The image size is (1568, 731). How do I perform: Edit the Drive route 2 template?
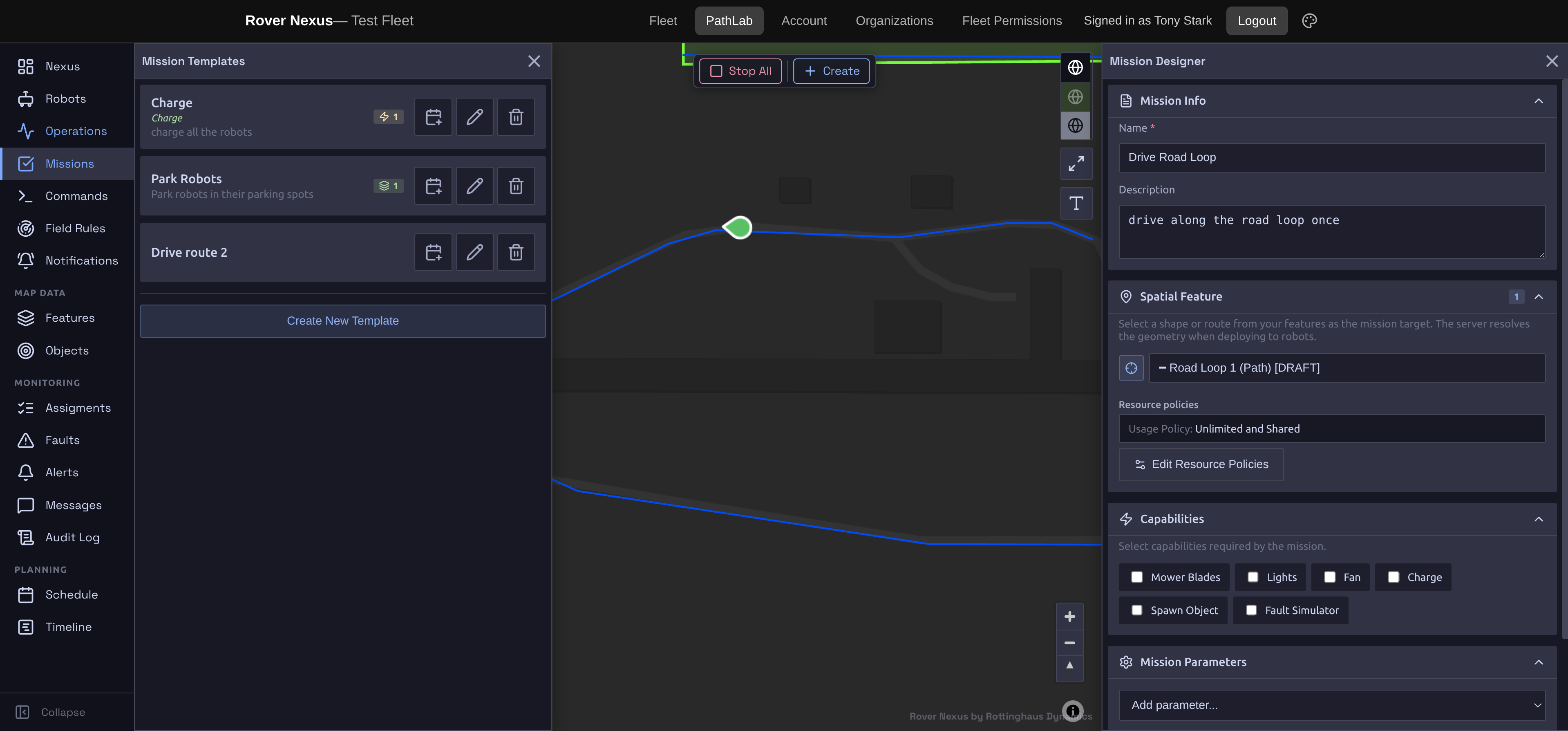coord(475,252)
